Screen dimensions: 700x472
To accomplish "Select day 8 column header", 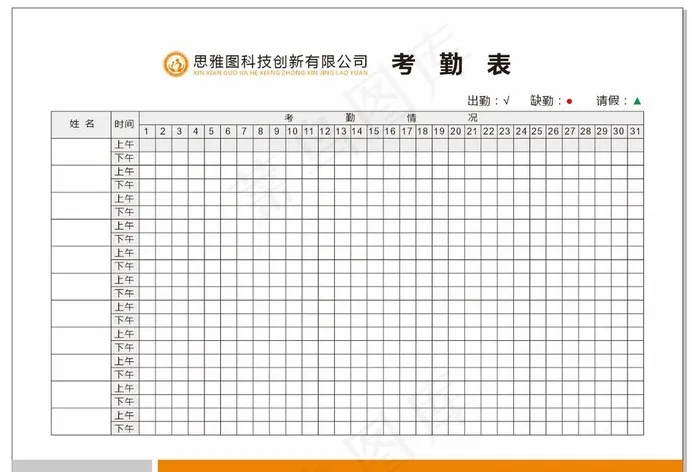I will point(261,131).
